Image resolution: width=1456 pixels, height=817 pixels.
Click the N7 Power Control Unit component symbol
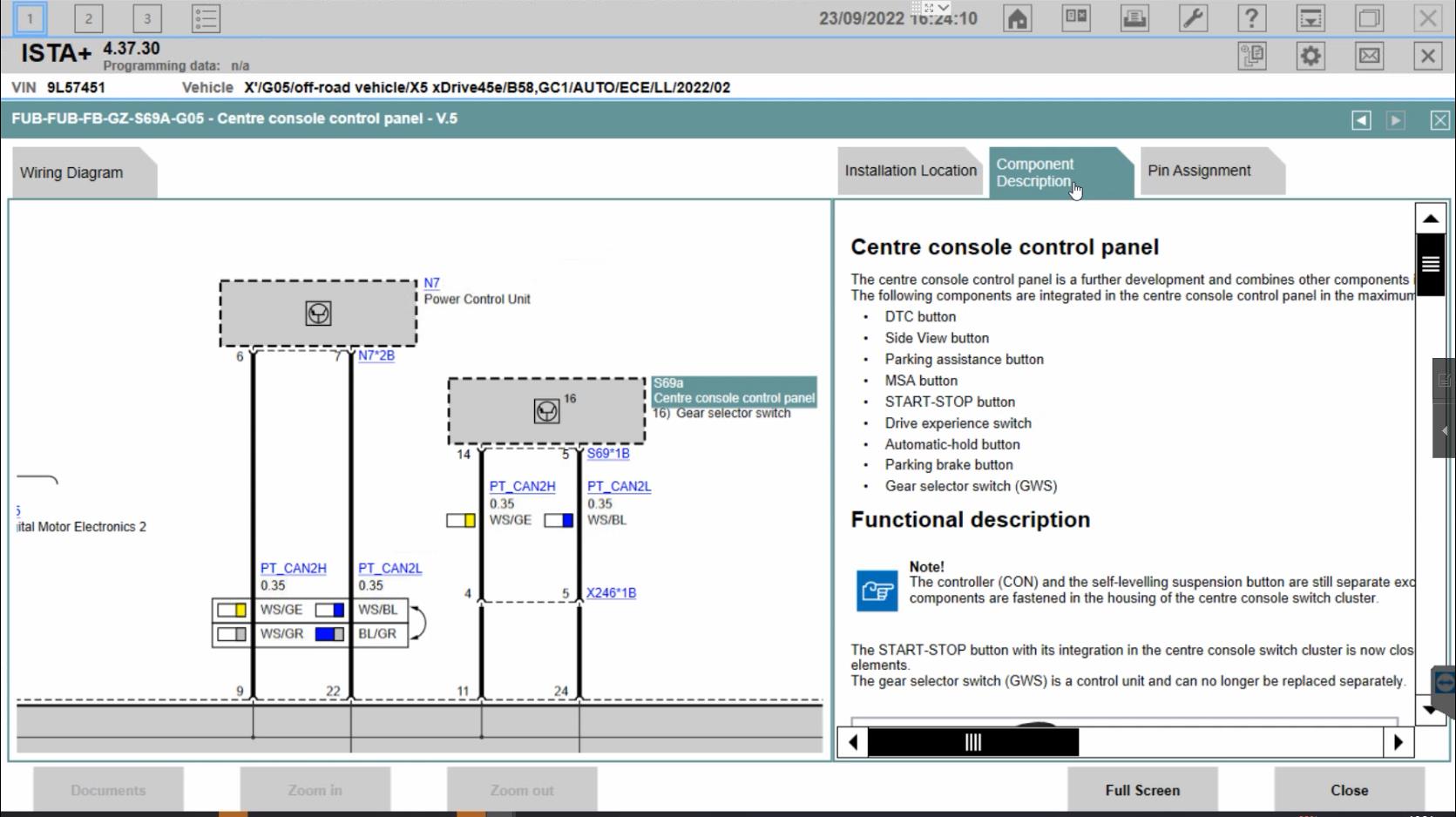(318, 314)
